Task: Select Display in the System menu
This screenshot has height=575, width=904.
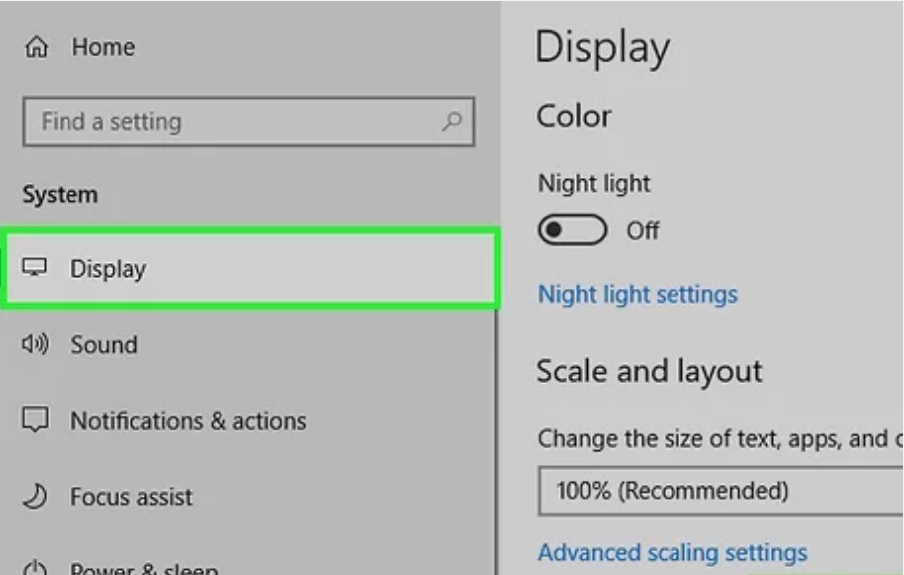Action: (249, 268)
